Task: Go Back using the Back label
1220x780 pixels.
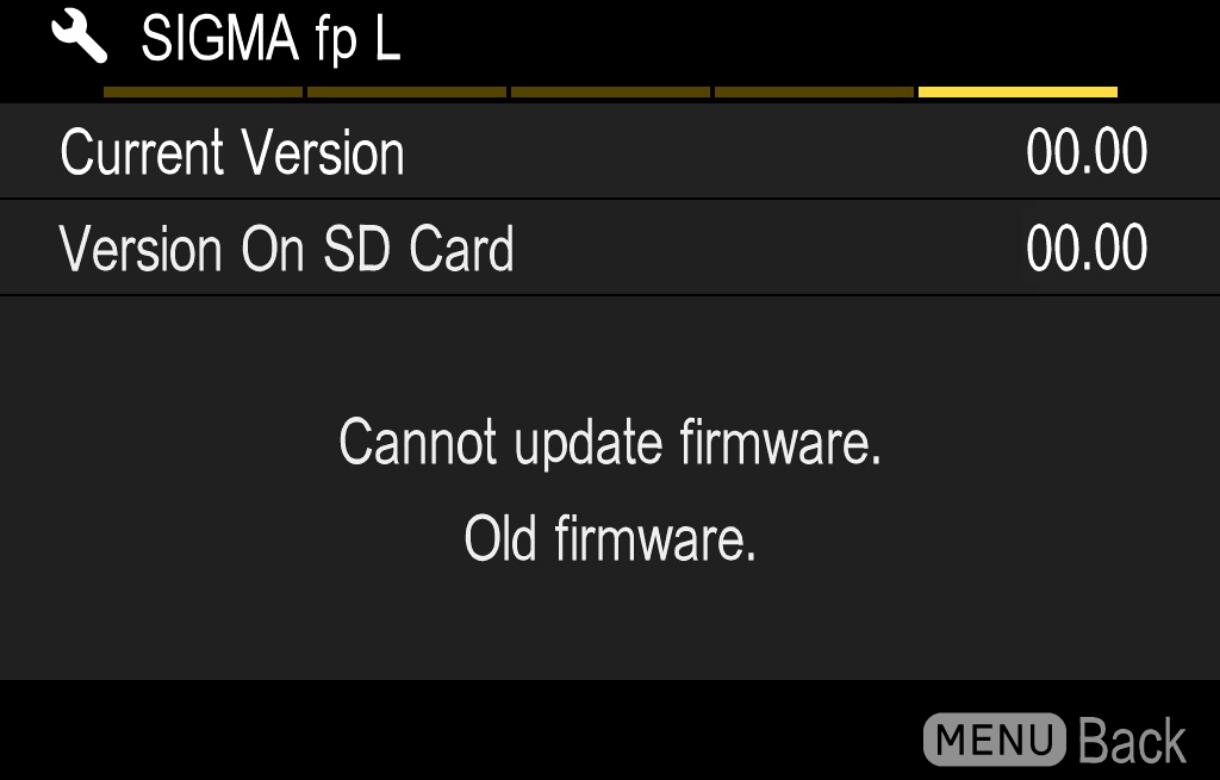Action: tap(1133, 741)
